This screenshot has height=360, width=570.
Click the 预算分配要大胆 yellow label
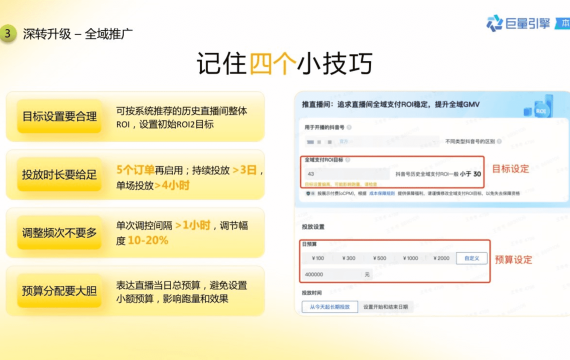[59, 291]
